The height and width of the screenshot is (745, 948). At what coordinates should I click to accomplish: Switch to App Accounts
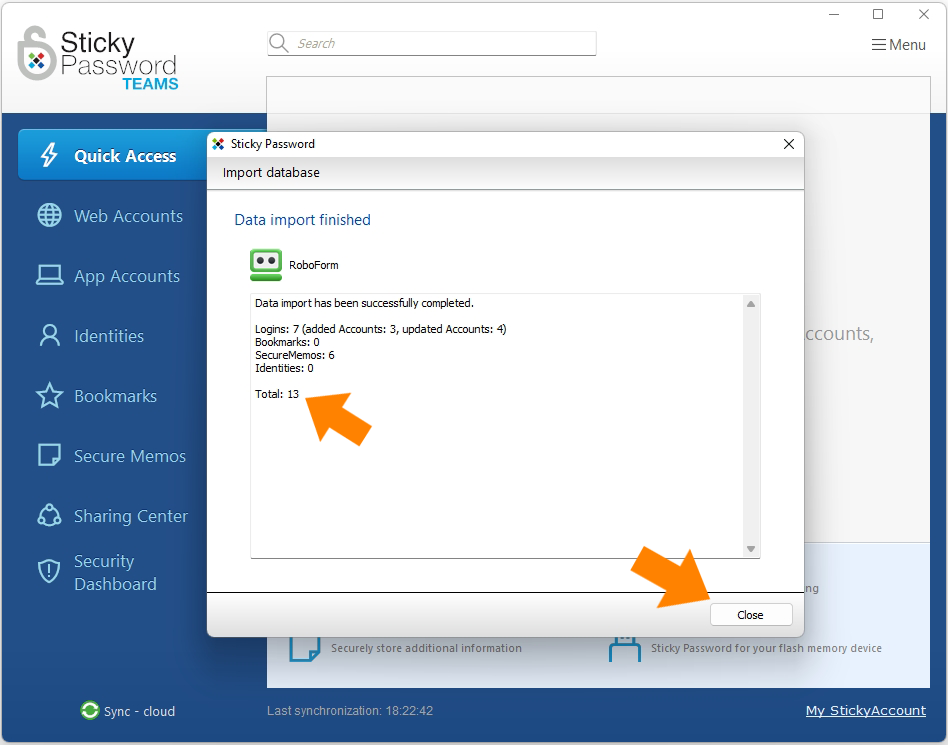(127, 276)
